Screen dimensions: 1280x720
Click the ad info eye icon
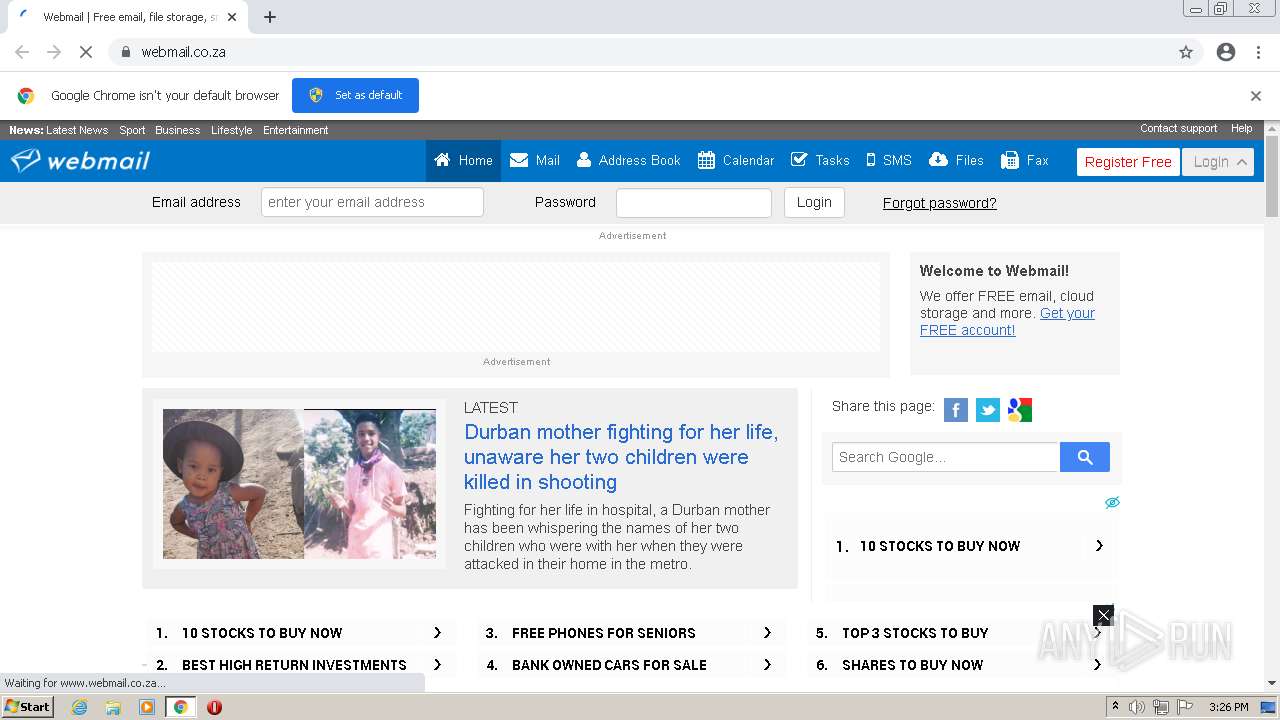click(1112, 502)
